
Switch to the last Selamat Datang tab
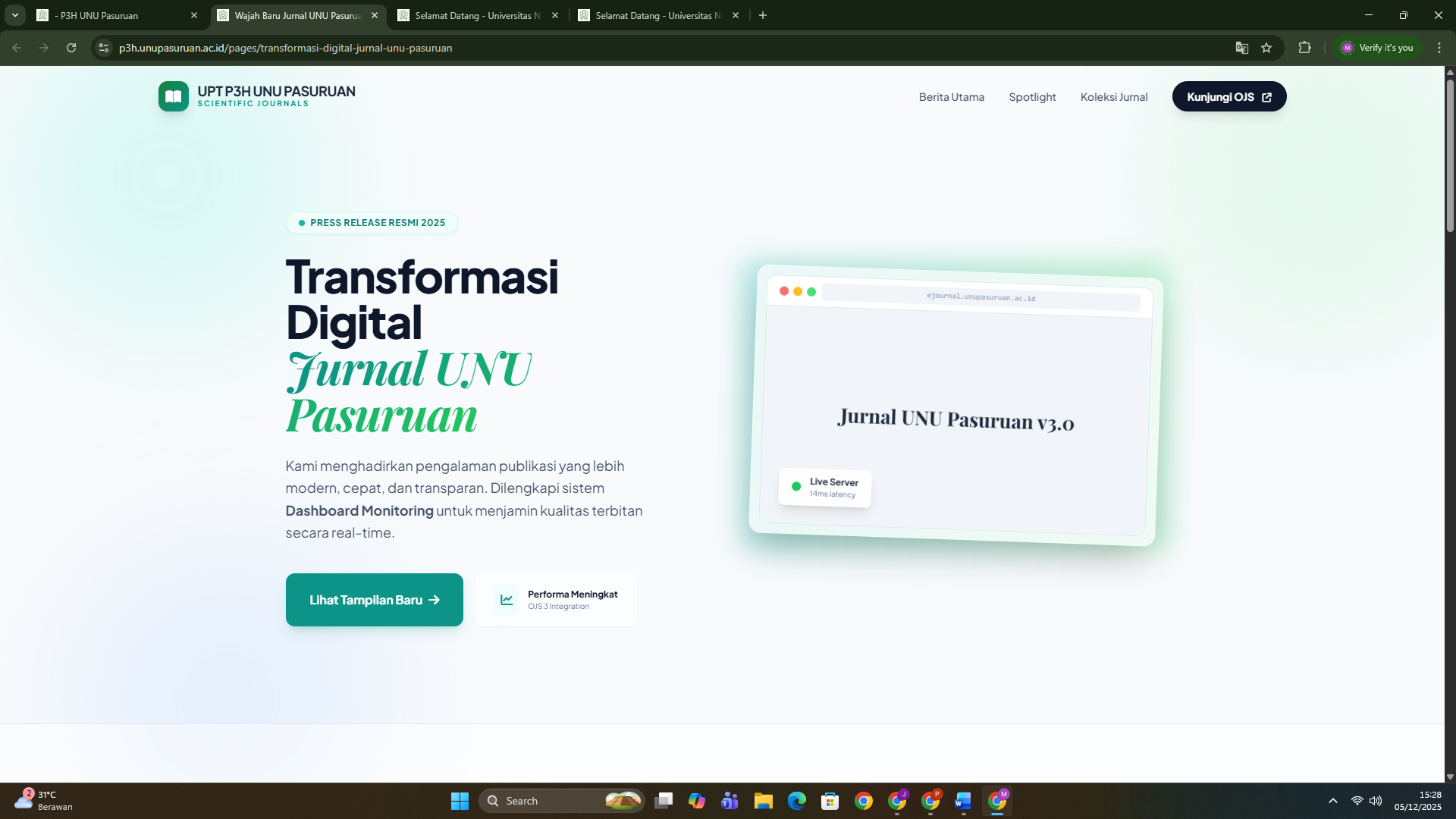[x=660, y=15]
